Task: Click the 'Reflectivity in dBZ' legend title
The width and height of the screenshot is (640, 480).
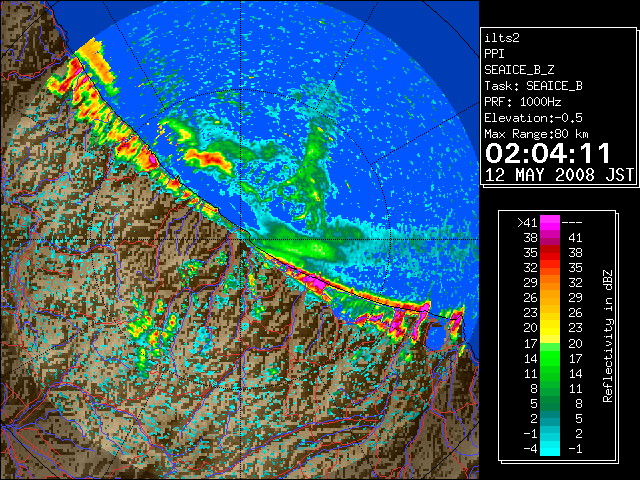Action: coord(608,336)
